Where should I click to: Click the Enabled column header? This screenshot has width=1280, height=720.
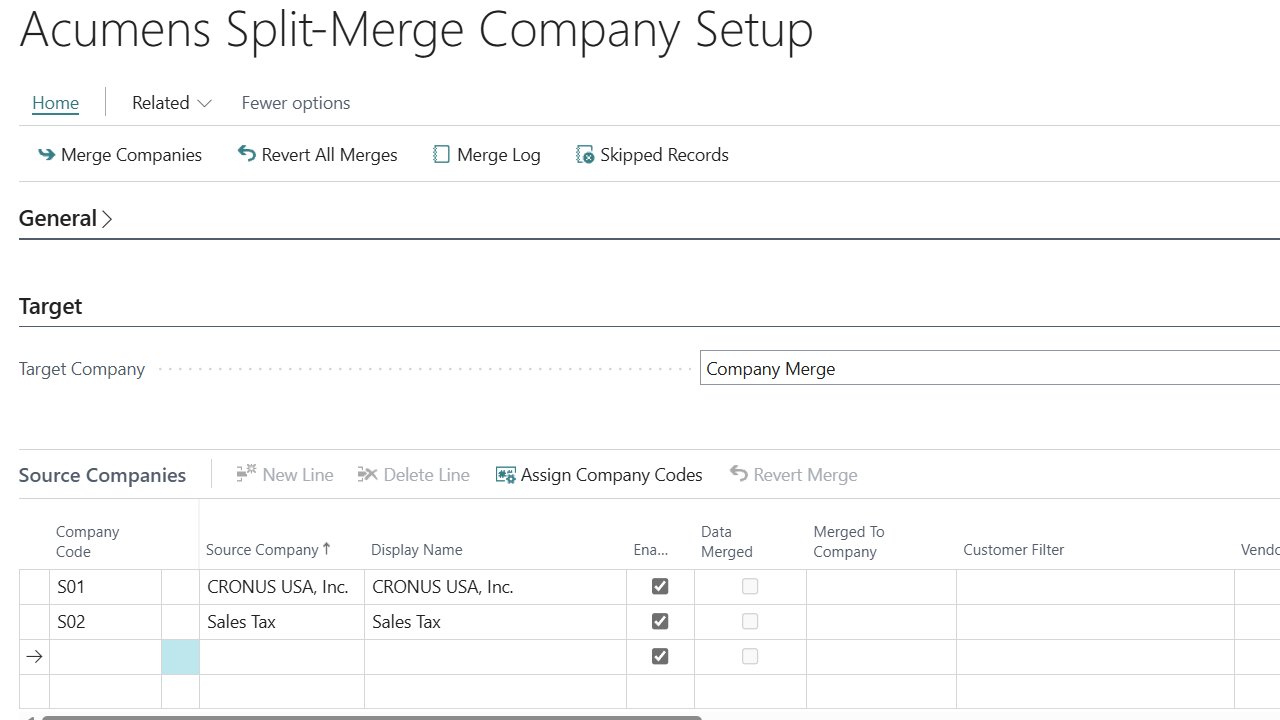(651, 550)
